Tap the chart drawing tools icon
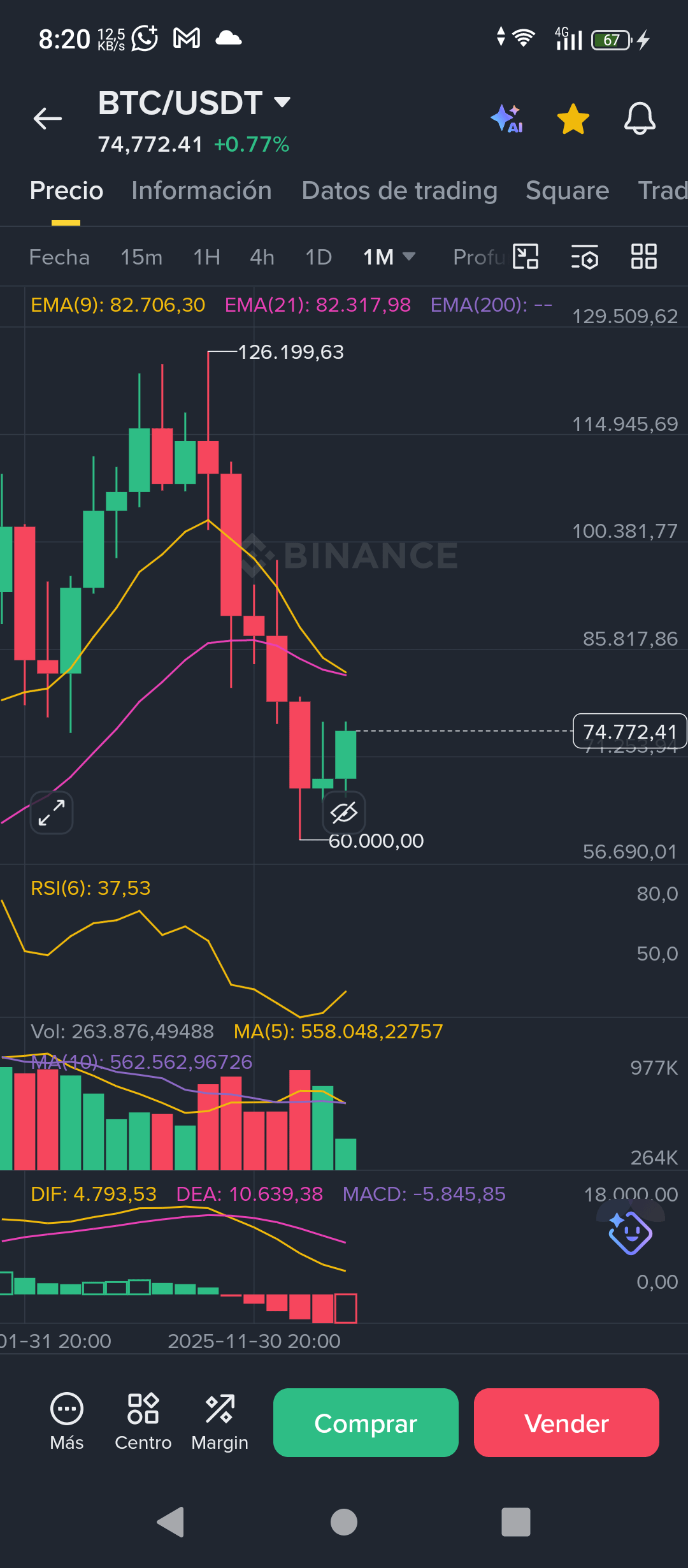This screenshot has height=1568, width=688. tap(526, 257)
